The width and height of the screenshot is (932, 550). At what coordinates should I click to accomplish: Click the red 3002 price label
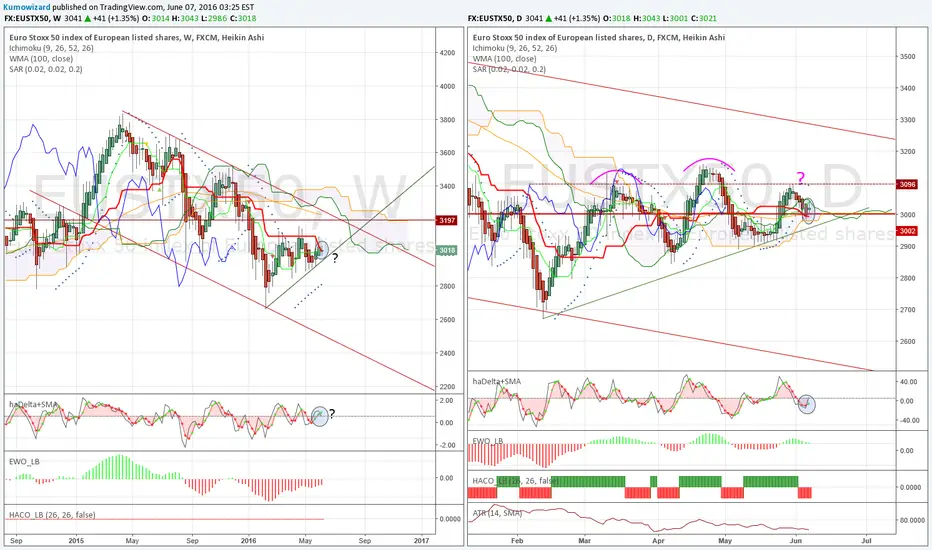907,231
